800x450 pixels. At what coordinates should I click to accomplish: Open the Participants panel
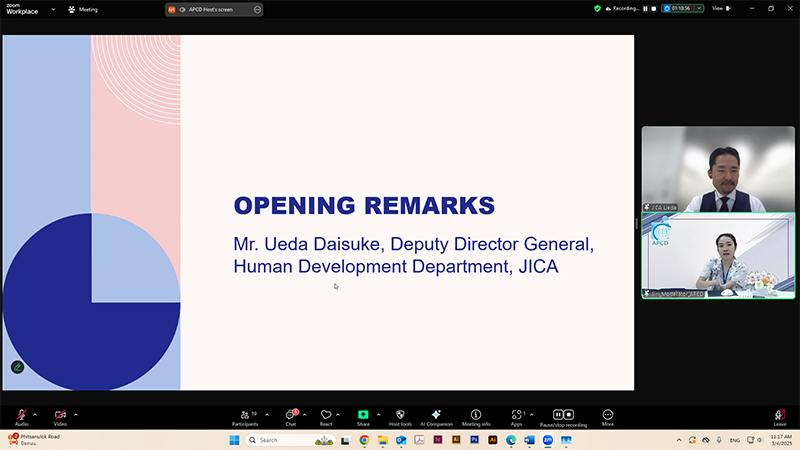click(245, 415)
